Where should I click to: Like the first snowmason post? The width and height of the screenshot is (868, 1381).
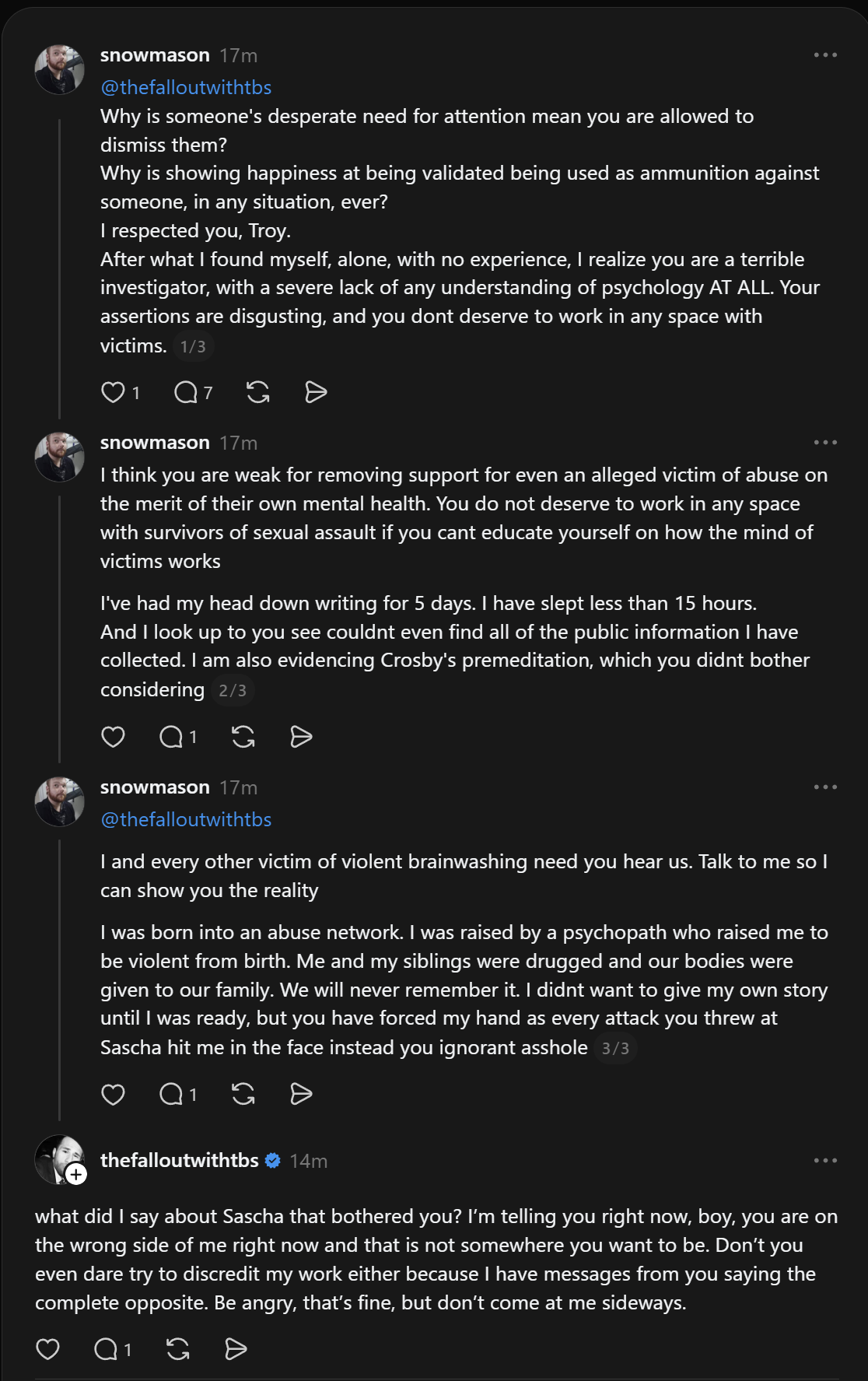click(x=114, y=392)
